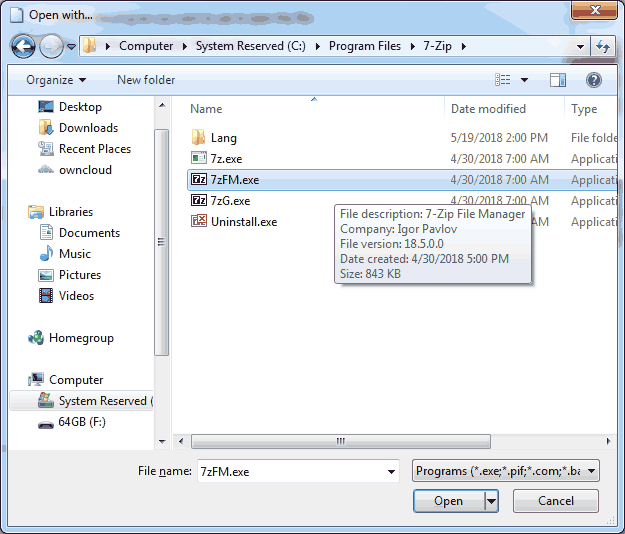
Task: Sort by Date modified column header
Action: [488, 109]
